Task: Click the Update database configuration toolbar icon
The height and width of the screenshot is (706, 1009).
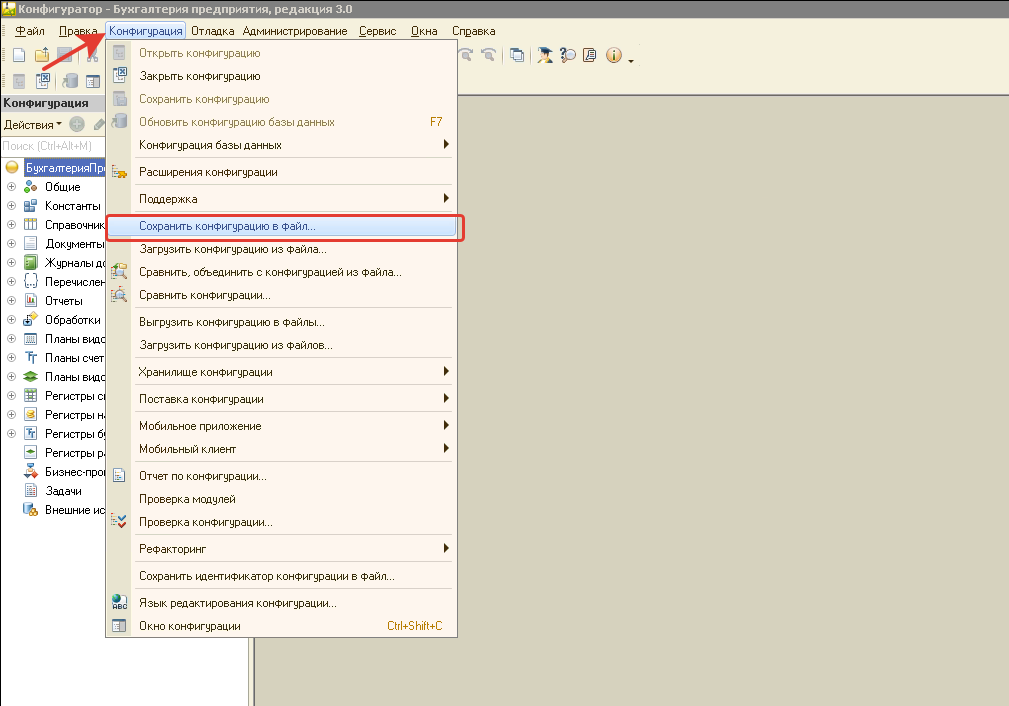Action: point(70,81)
